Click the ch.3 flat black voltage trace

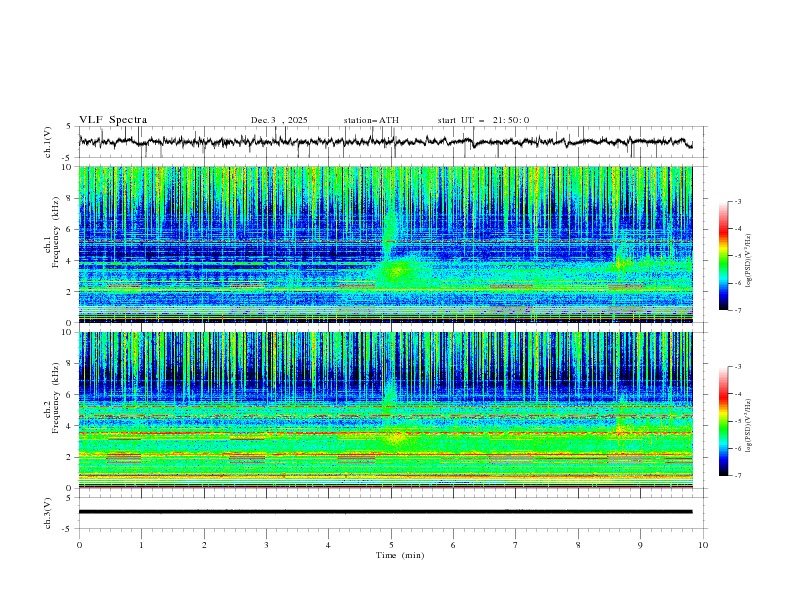click(385, 512)
